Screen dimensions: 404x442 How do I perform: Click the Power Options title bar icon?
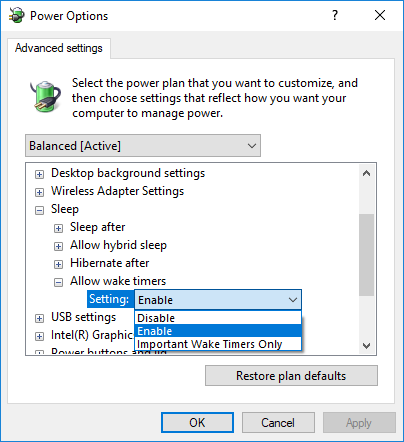16,15
